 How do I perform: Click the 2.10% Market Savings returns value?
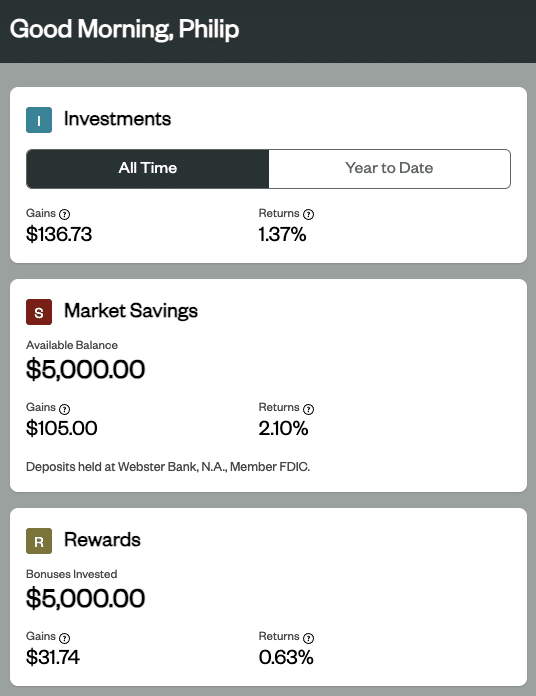click(x=284, y=428)
